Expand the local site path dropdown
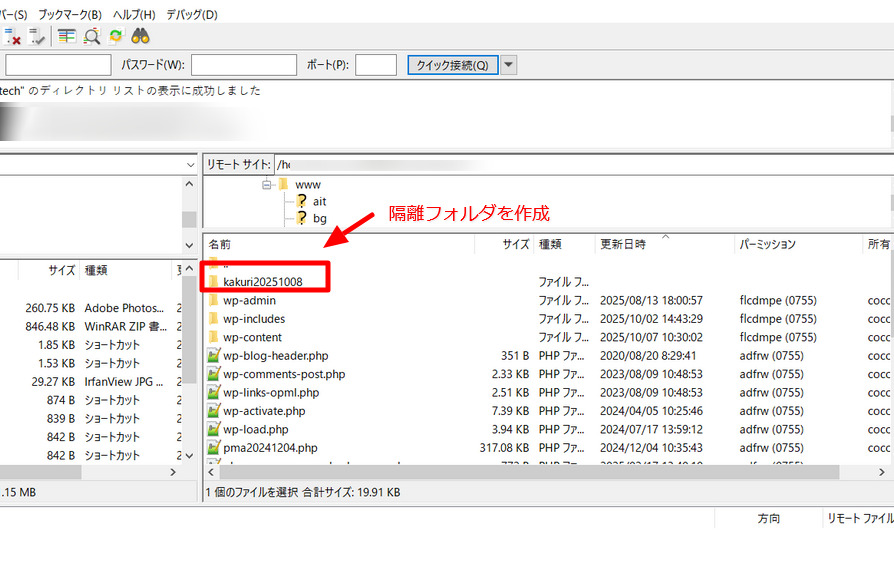 [x=190, y=164]
